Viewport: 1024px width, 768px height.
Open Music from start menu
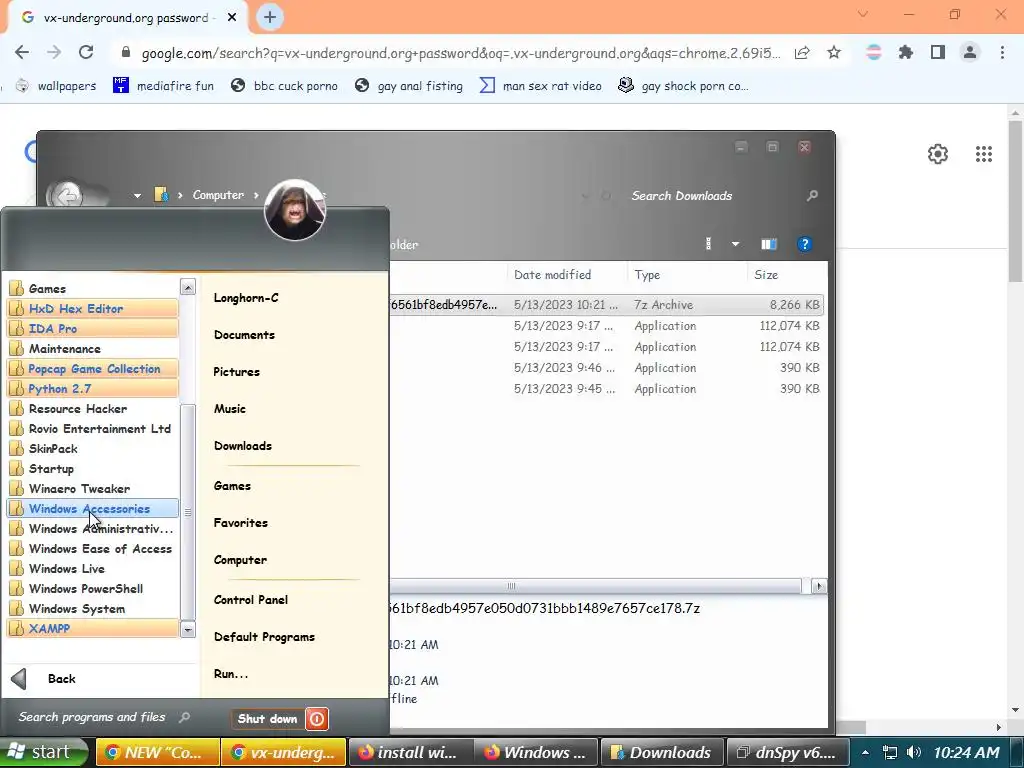(x=230, y=409)
